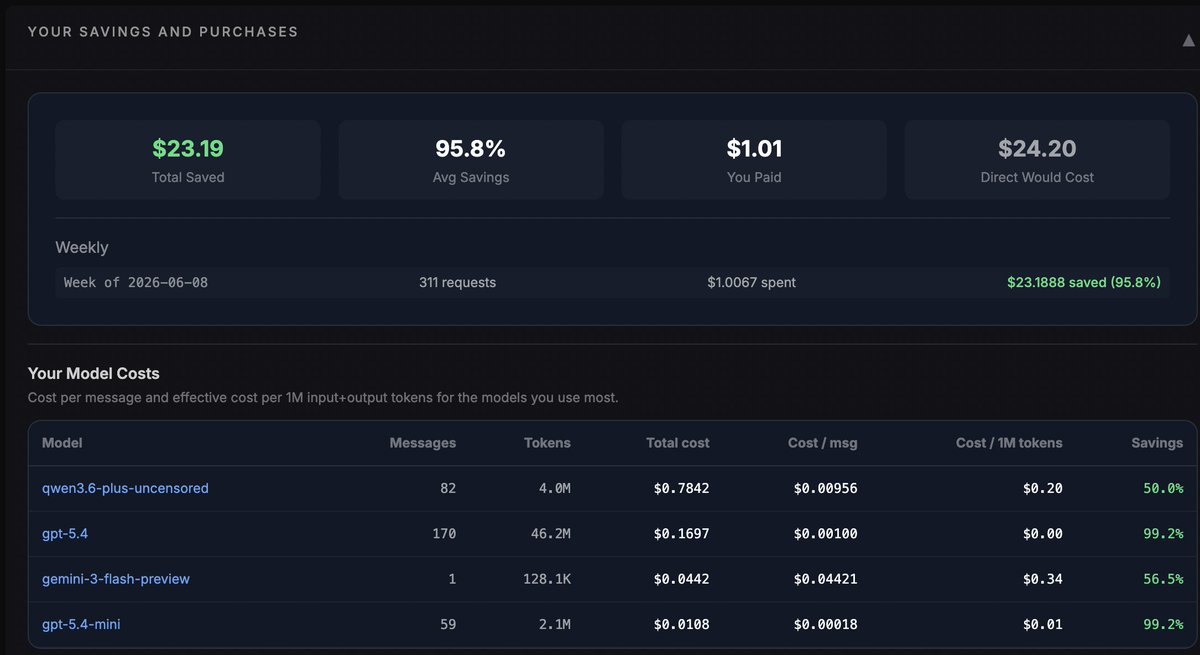Click the $1.0067 spent value
The height and width of the screenshot is (655, 1200).
tap(751, 283)
